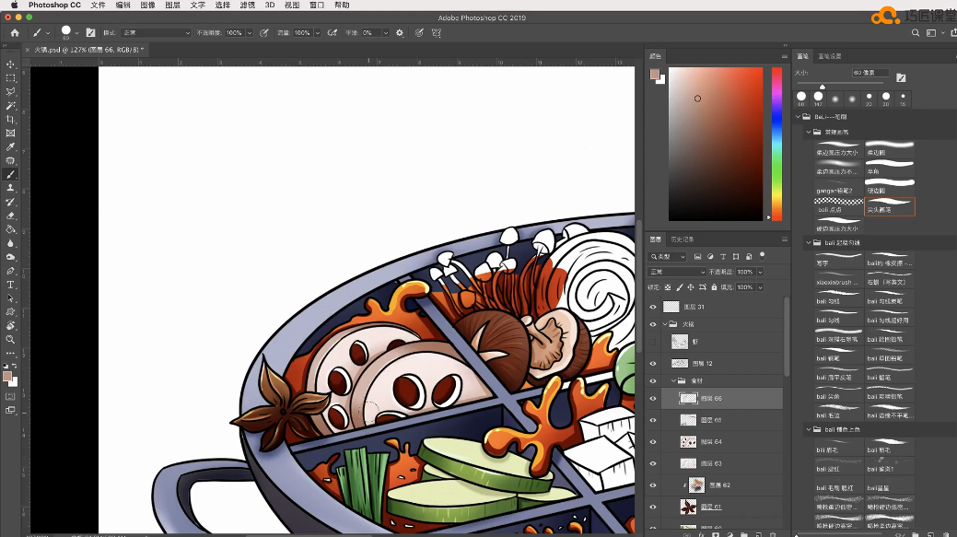This screenshot has width=957, height=537.
Task: Open the layer filter type dropdown
Action: pos(668,256)
